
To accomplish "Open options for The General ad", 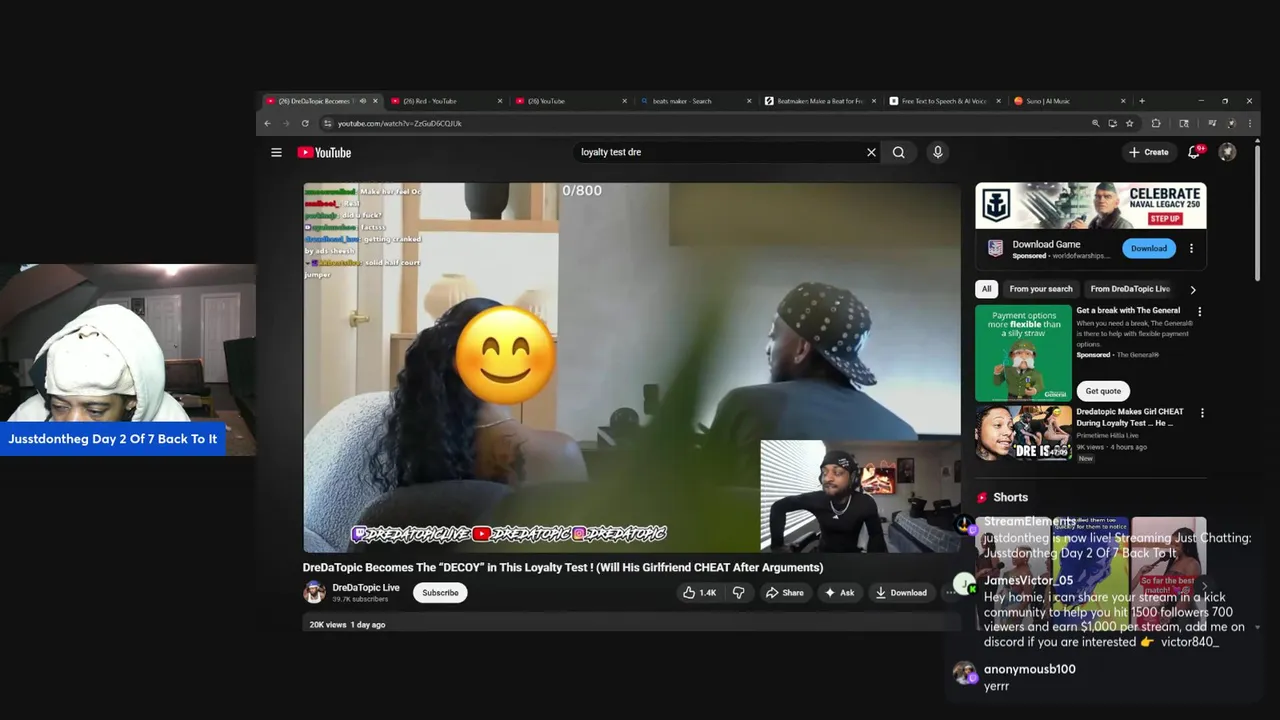I will (1200, 311).
